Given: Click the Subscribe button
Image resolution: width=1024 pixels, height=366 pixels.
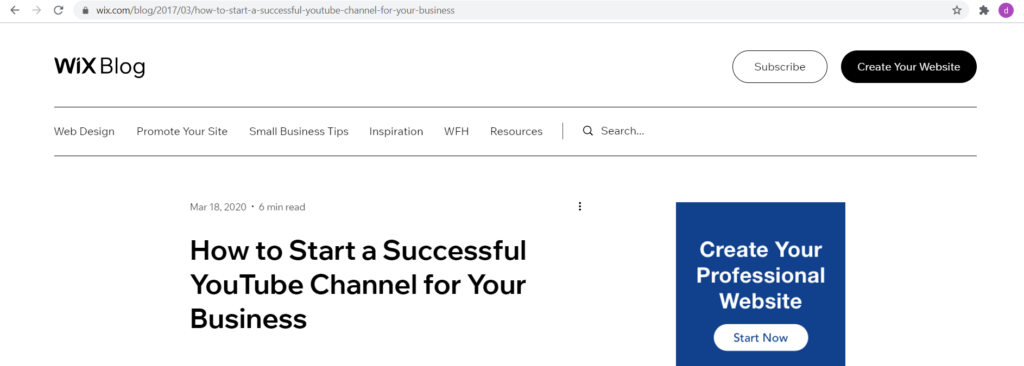Looking at the screenshot, I should tap(780, 67).
